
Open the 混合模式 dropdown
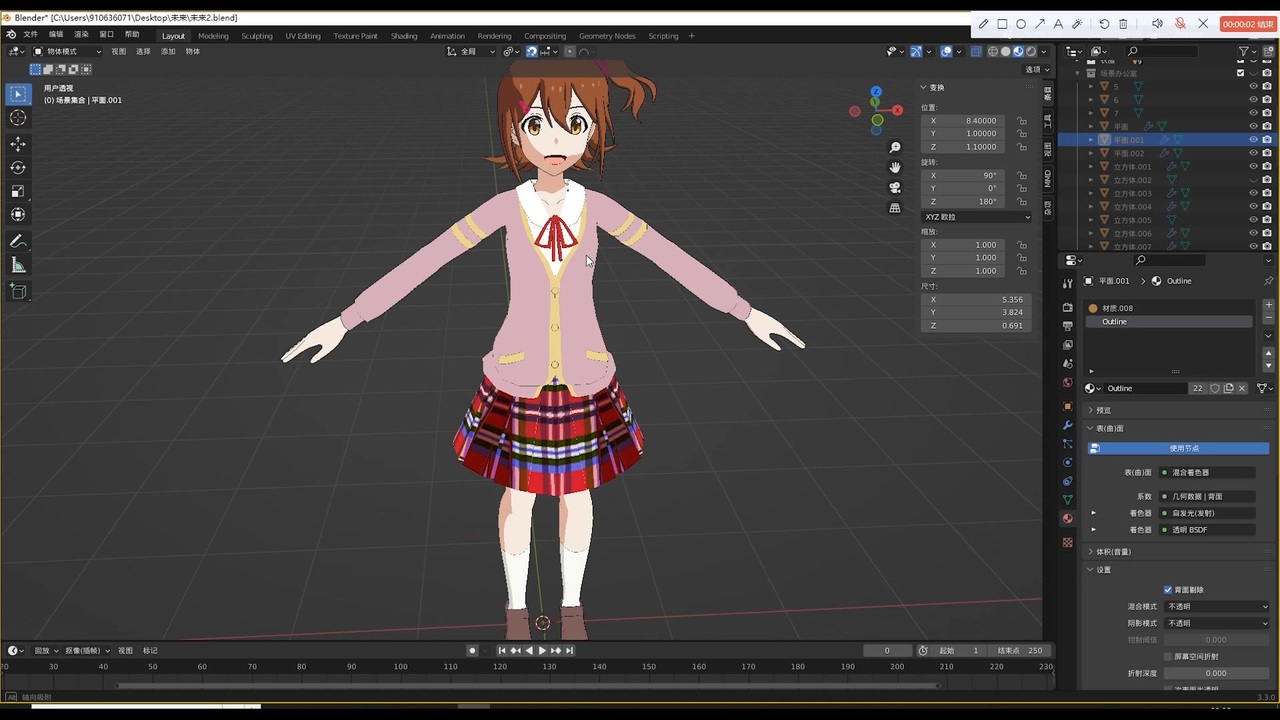[1217, 607]
